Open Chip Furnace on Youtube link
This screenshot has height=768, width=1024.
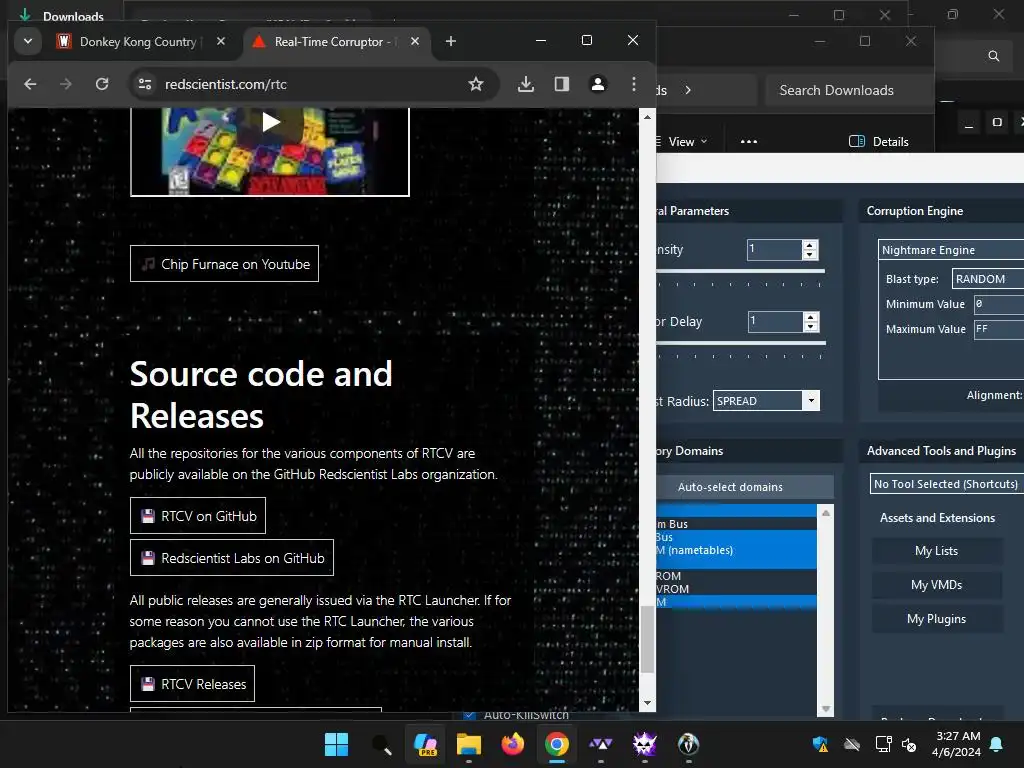224,264
